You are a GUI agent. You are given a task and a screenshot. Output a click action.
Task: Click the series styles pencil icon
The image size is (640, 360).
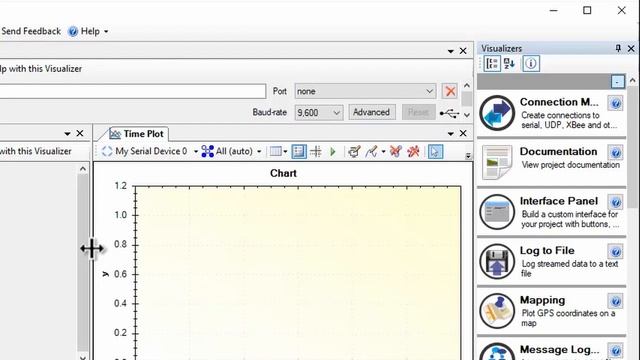point(371,152)
